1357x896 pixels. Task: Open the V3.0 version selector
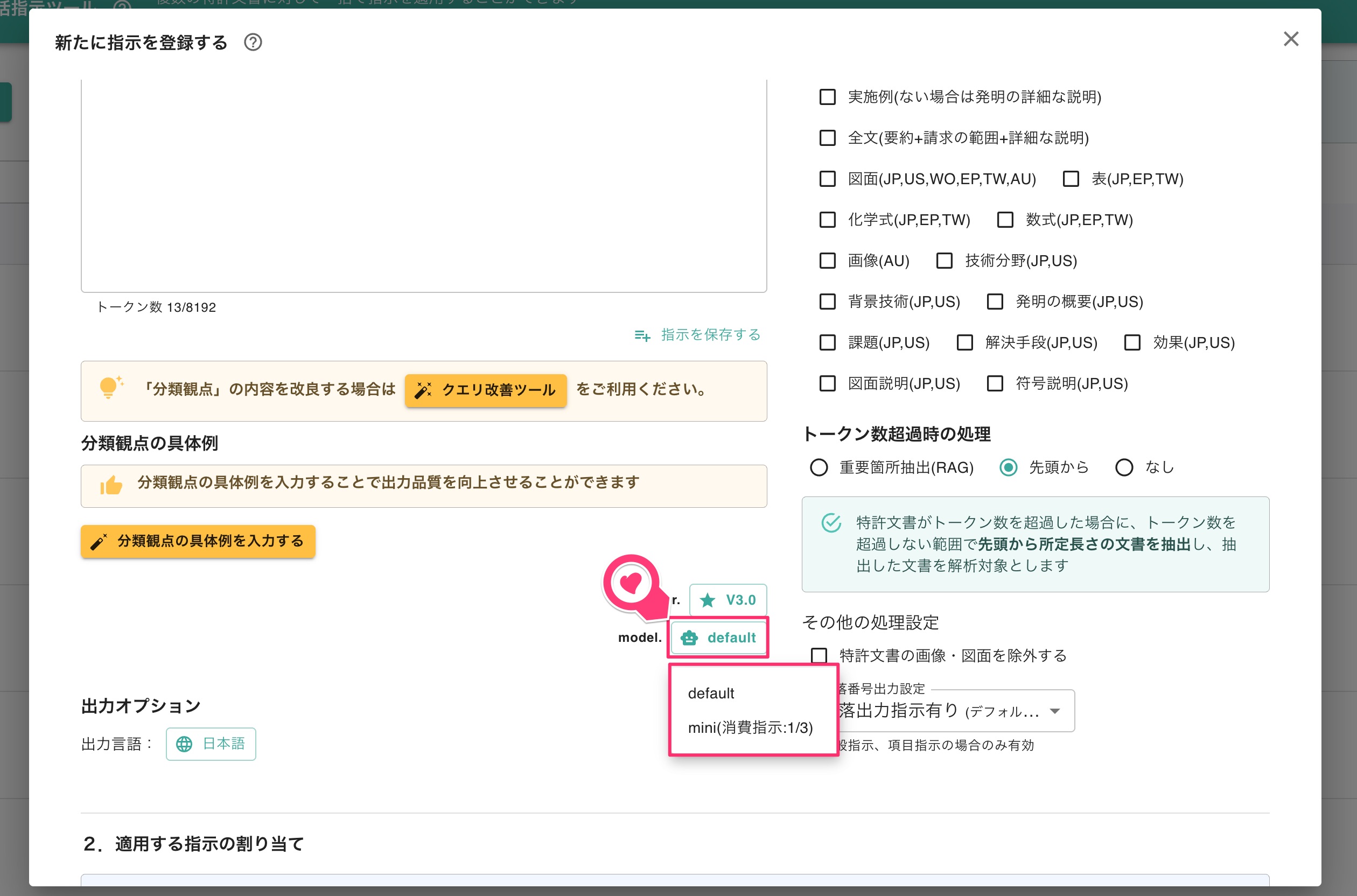coord(728,600)
